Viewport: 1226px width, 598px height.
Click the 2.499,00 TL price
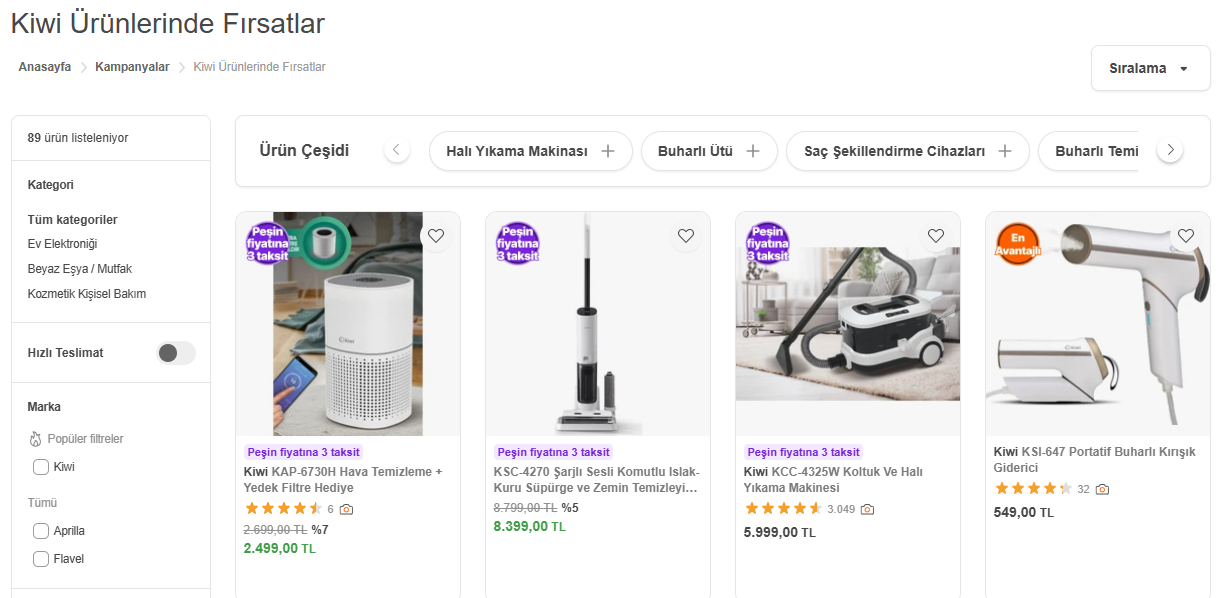point(280,548)
